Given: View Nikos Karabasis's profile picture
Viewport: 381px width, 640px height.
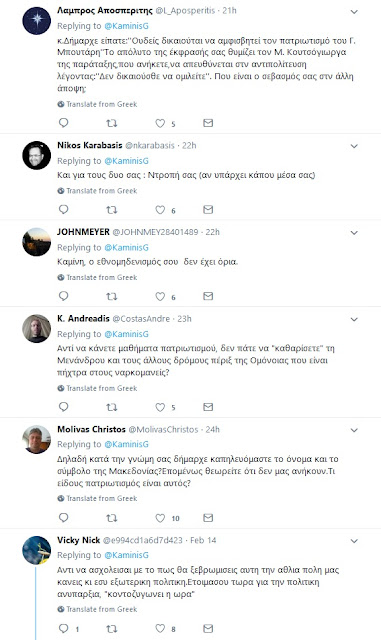Looking at the screenshot, I should (x=36, y=155).
